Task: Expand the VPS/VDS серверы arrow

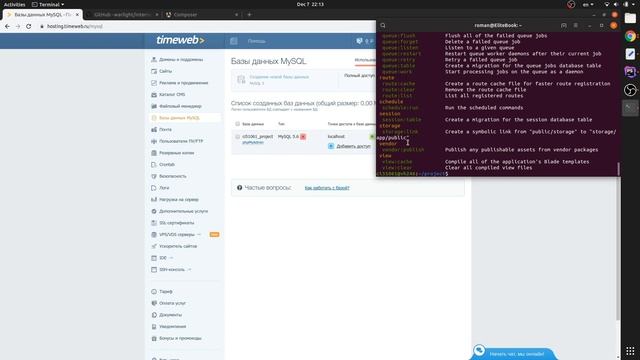Action: click(199, 235)
